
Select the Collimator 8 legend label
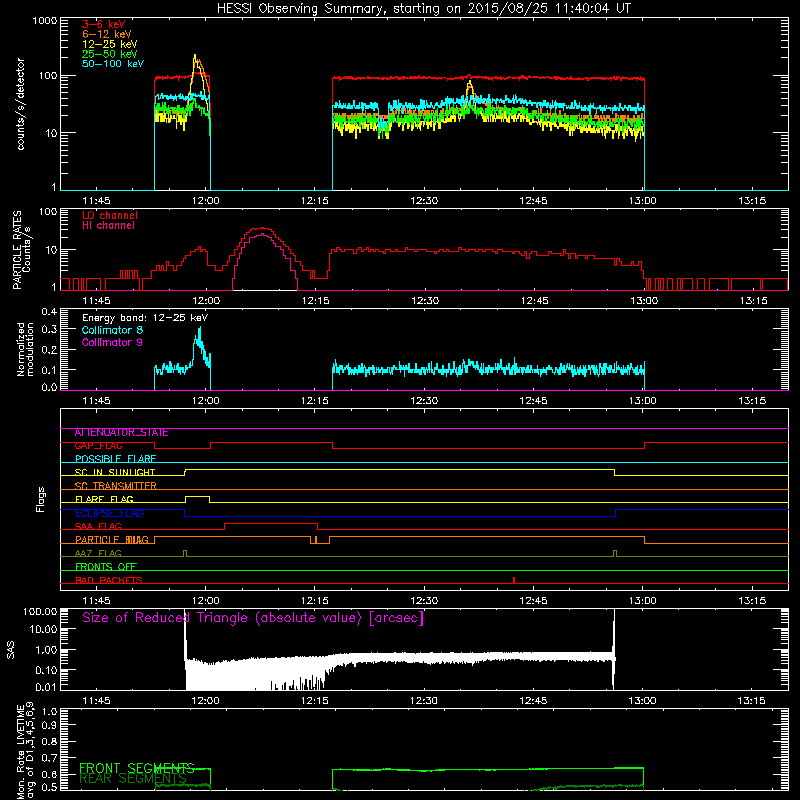click(x=112, y=330)
